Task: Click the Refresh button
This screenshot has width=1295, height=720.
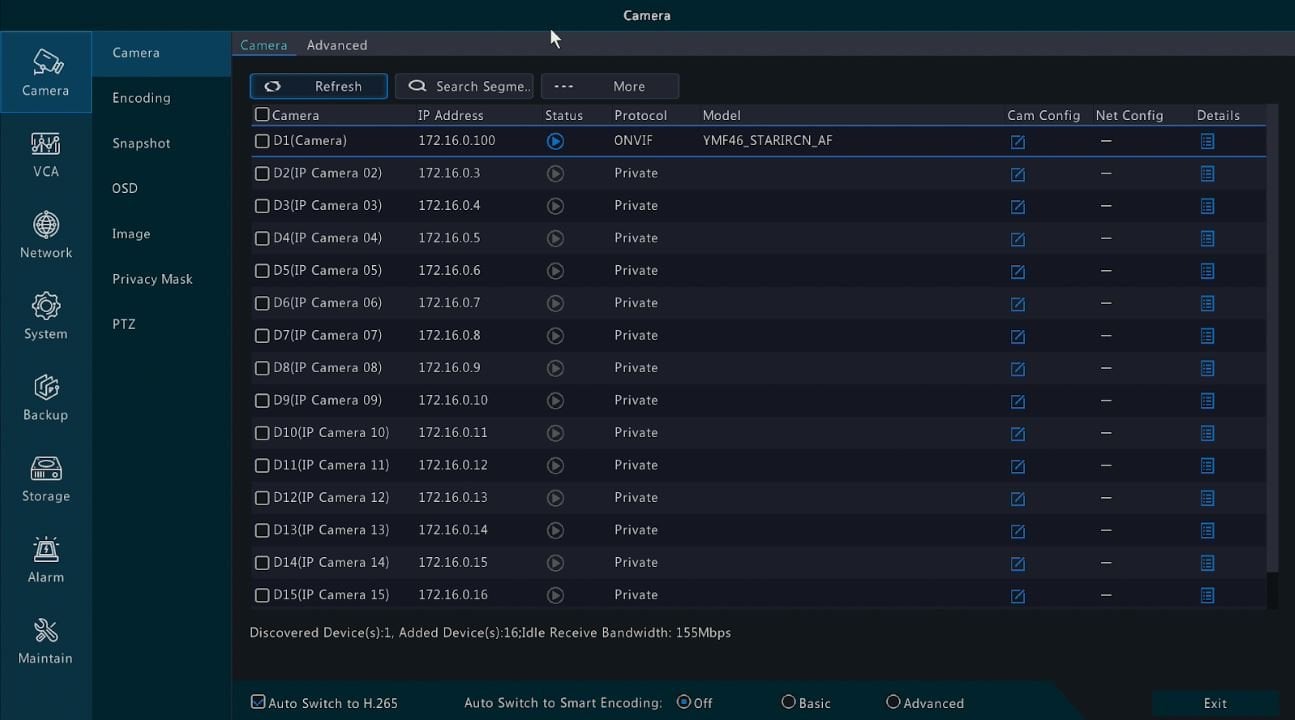Action: (319, 86)
